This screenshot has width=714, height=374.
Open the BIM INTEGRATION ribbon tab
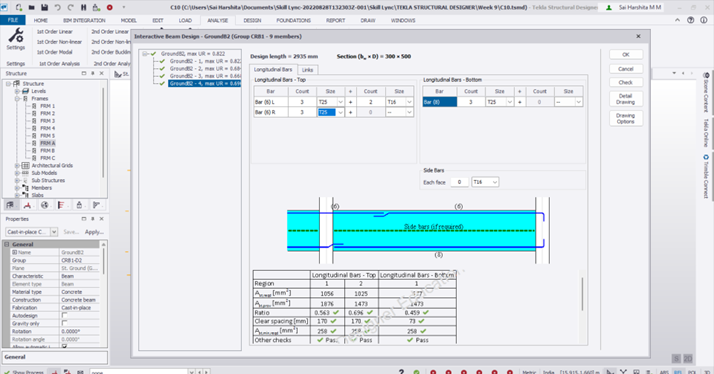click(x=84, y=20)
